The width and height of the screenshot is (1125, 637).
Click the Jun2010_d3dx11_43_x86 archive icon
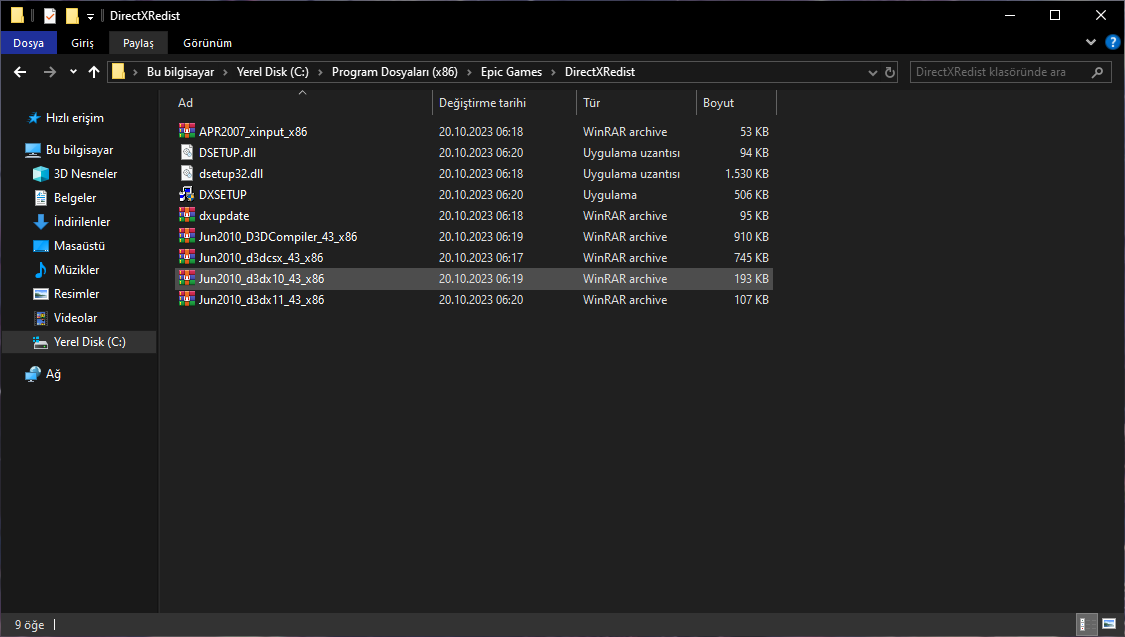187,299
